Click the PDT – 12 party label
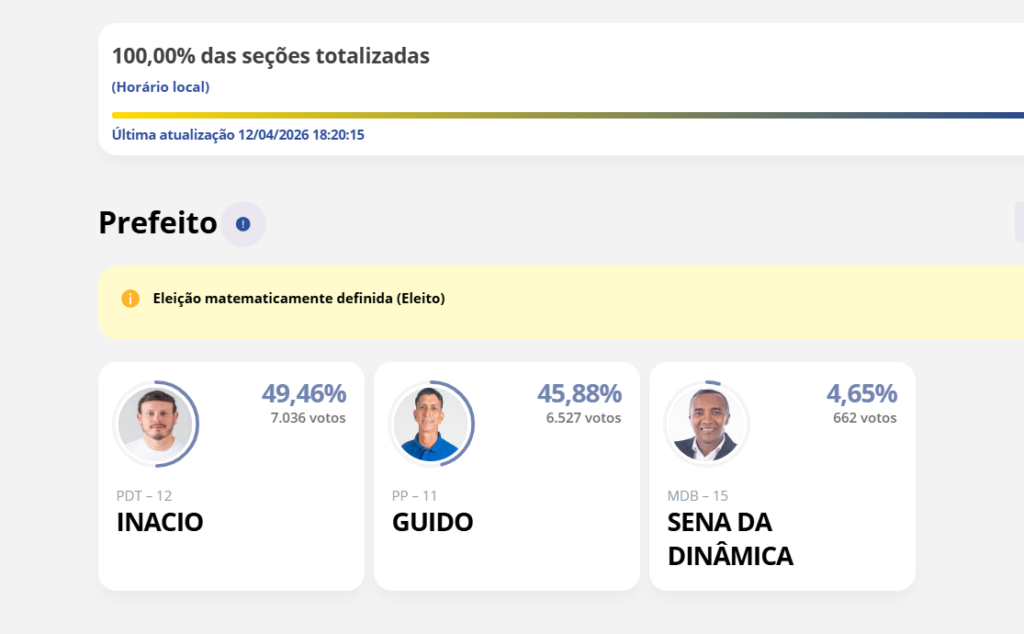1024x634 pixels. pyautogui.click(x=144, y=495)
